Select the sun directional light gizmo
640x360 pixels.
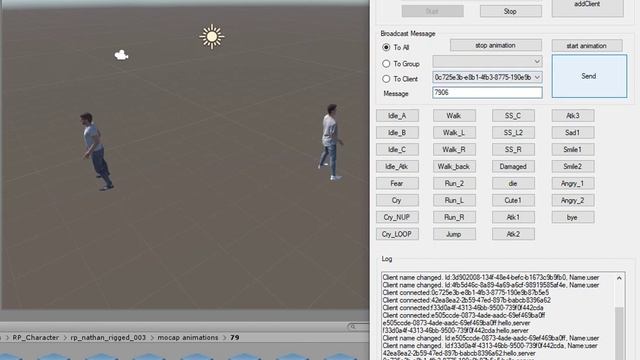[x=212, y=37]
